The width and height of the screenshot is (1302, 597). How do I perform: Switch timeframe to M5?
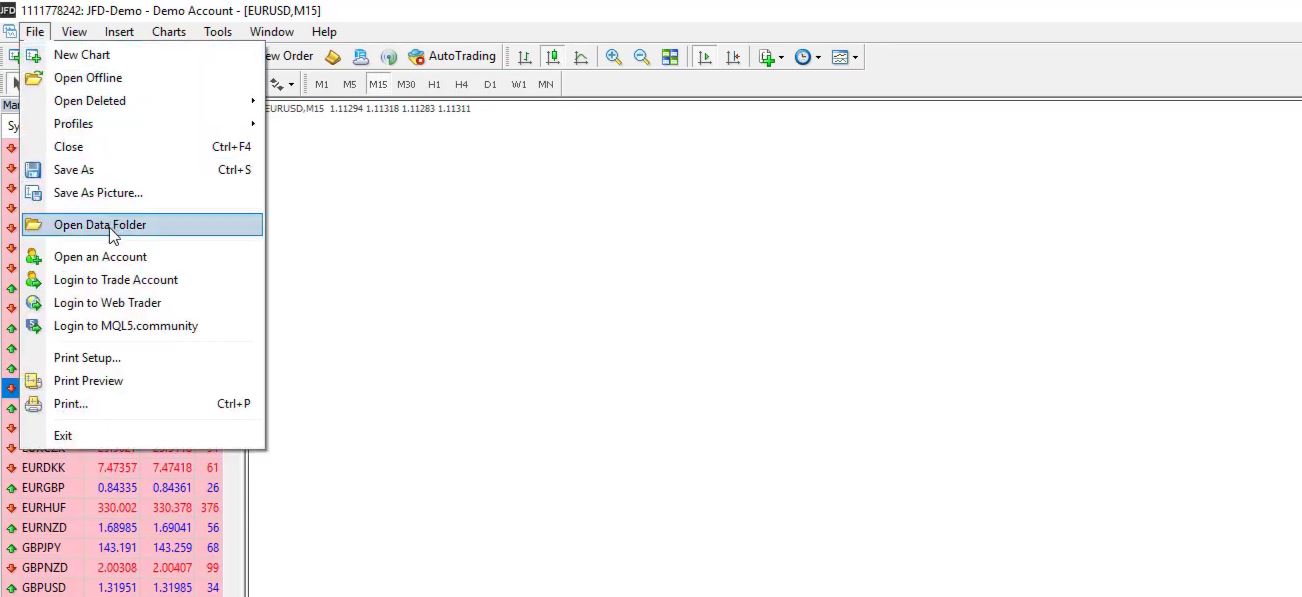pos(349,85)
